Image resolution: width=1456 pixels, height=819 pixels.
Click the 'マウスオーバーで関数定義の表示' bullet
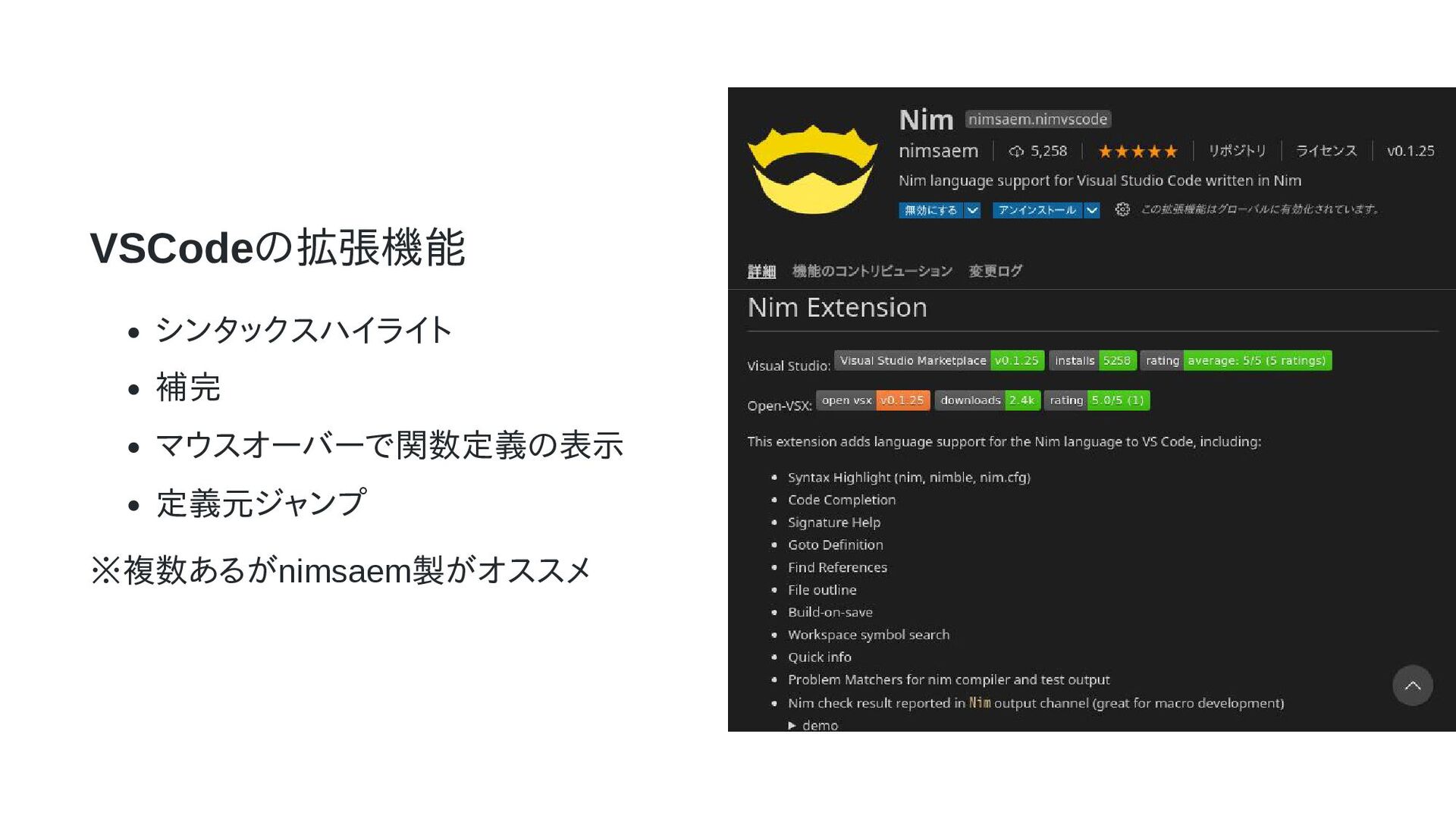click(389, 445)
